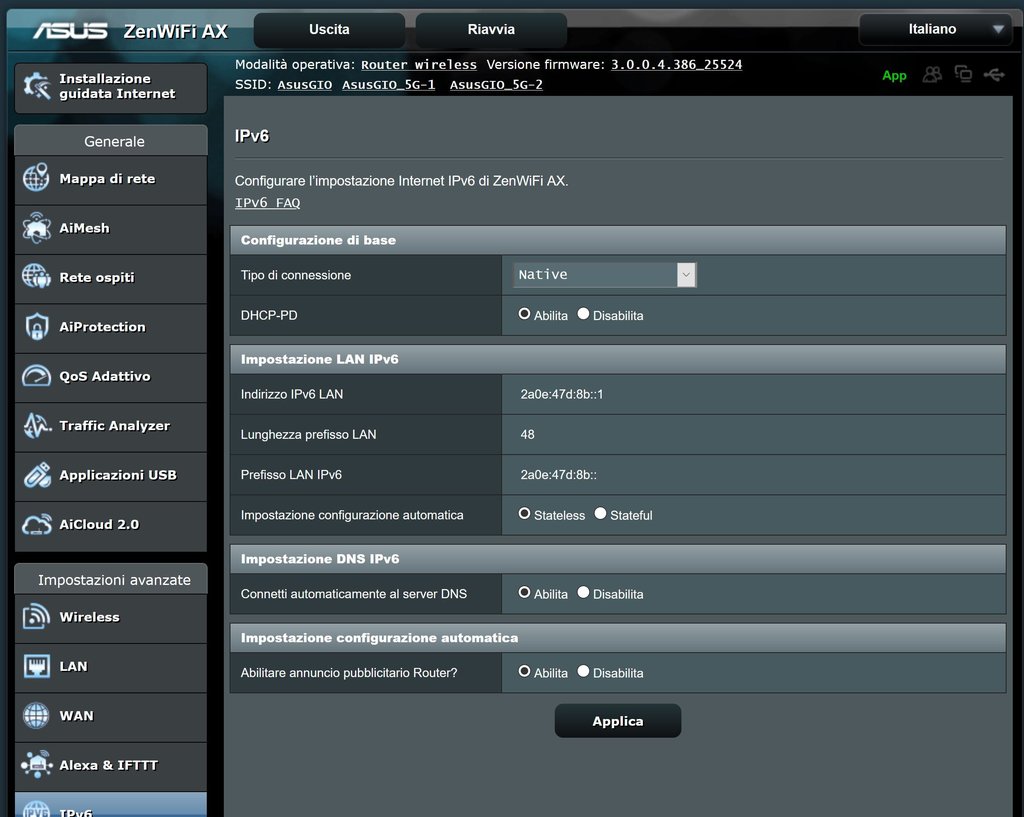Click the connected users icon in header

click(932, 75)
